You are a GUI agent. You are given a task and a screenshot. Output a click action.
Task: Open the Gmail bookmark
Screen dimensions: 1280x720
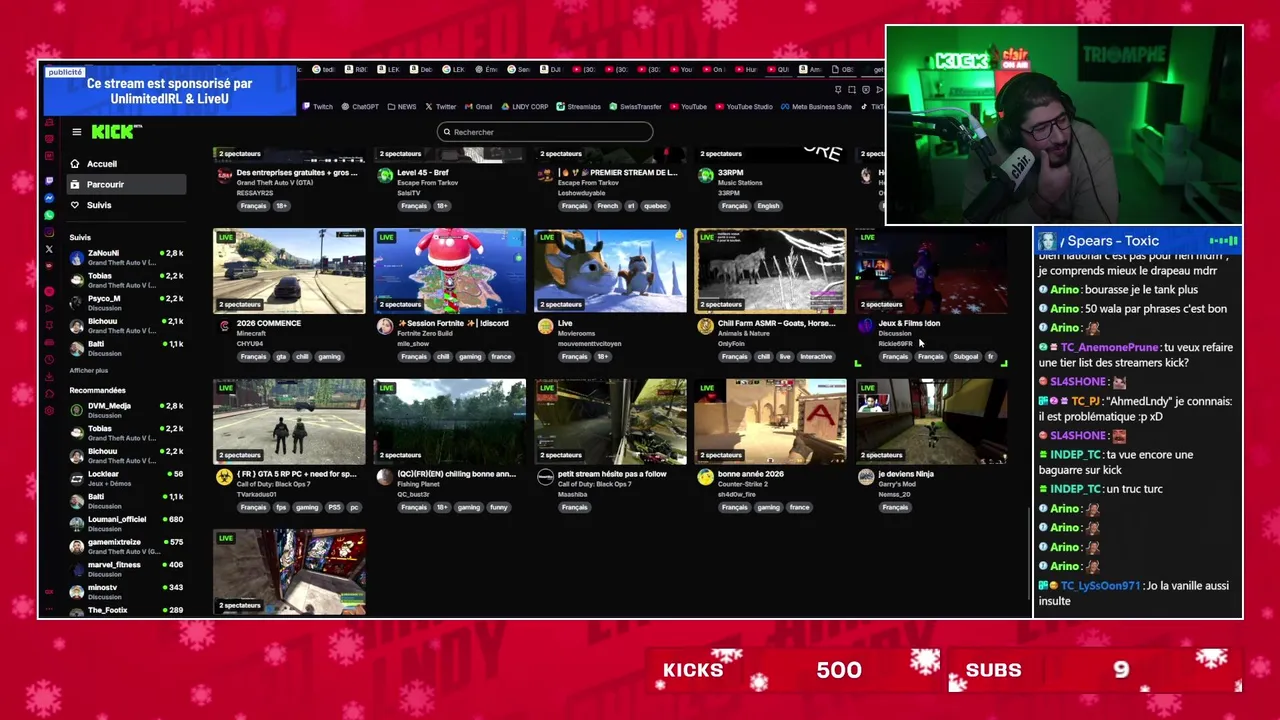click(478, 107)
